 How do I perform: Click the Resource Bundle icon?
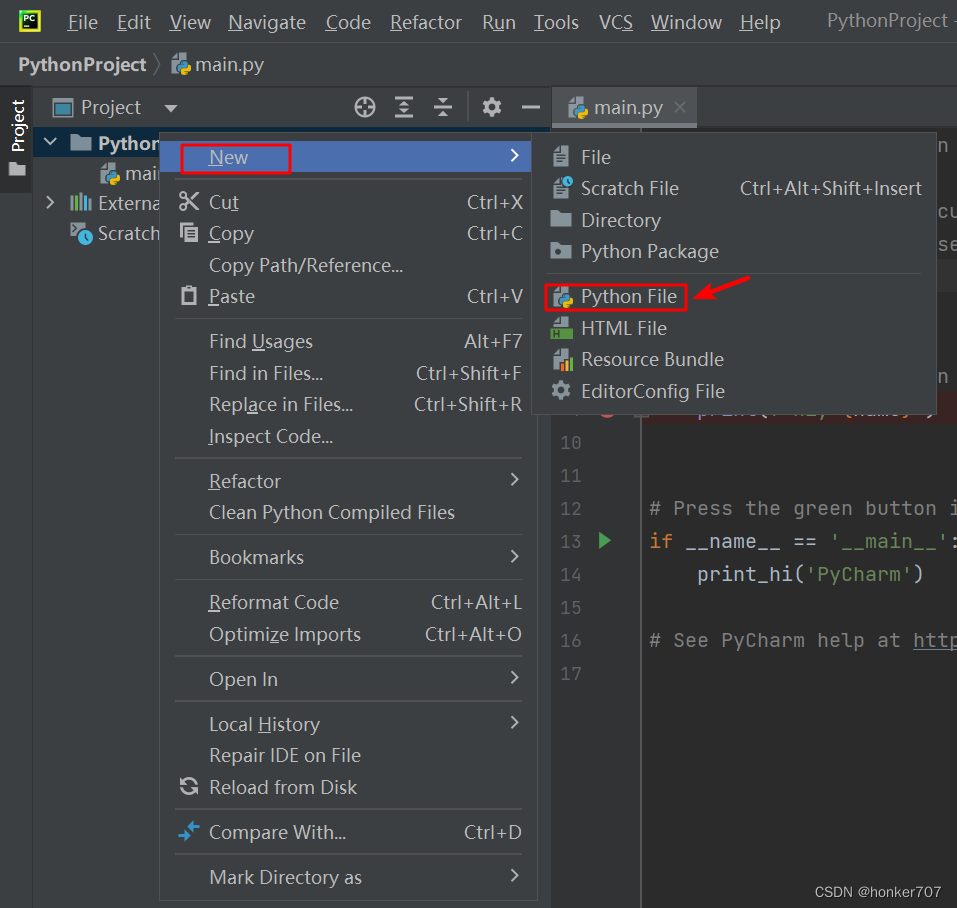(x=563, y=360)
